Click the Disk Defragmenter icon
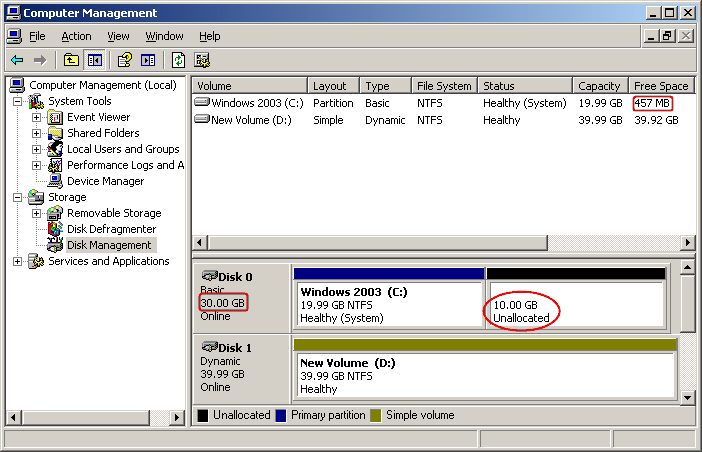The height and width of the screenshot is (452, 702). (x=55, y=229)
